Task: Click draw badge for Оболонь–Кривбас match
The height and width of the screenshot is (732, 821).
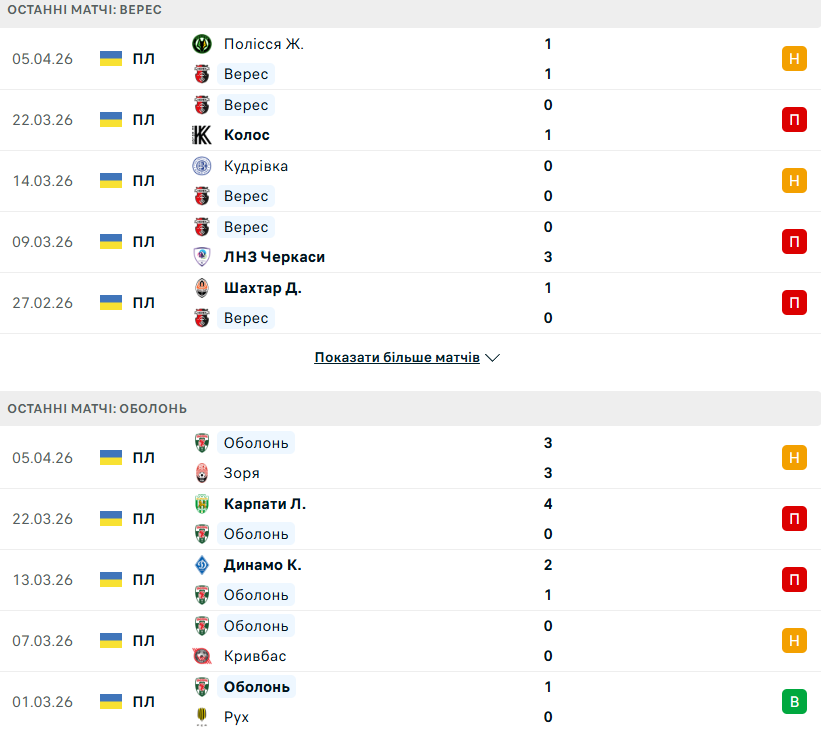Action: click(794, 641)
